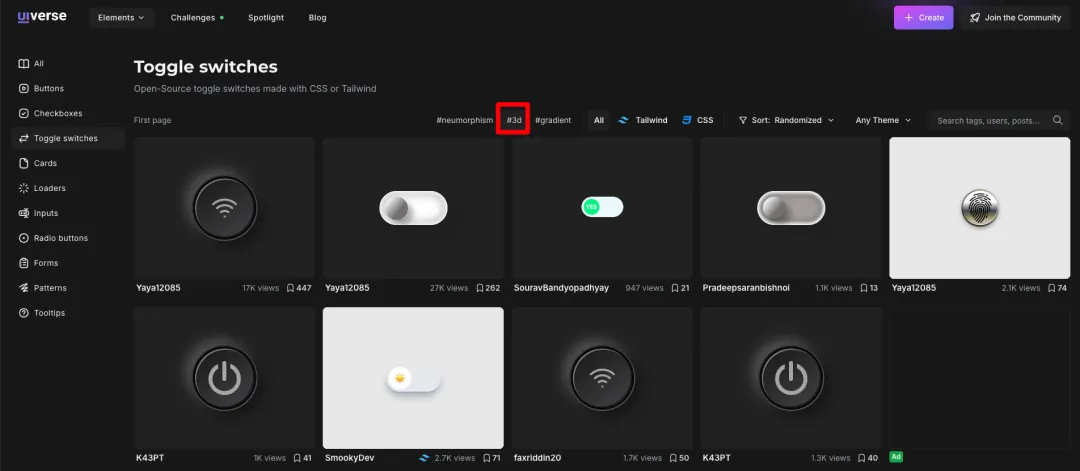Screen dimensions: 1080x471
Task: Open the Any Theme dropdown
Action: pyautogui.click(x=883, y=120)
